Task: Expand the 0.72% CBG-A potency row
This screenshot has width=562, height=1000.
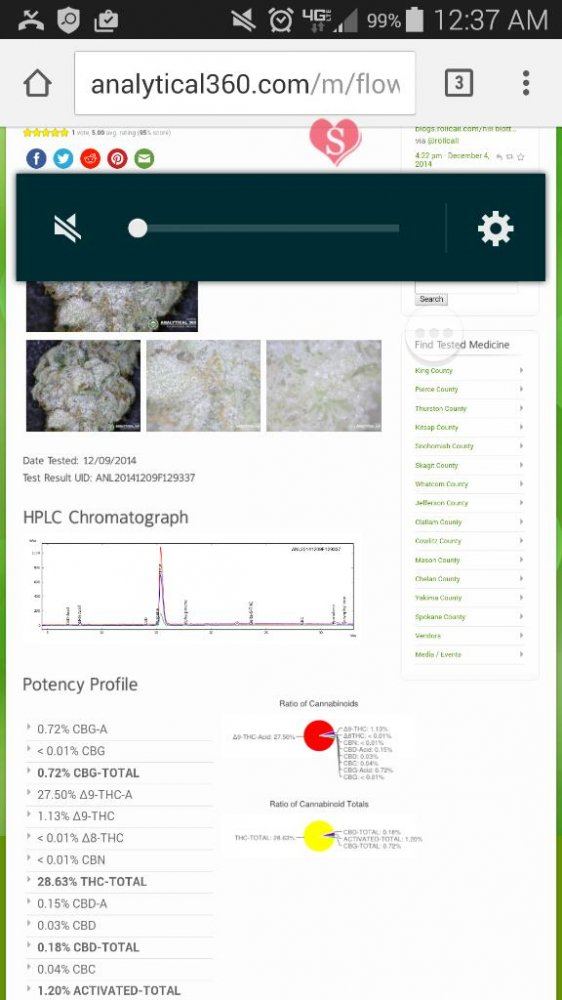Action: pyautogui.click(x=119, y=729)
